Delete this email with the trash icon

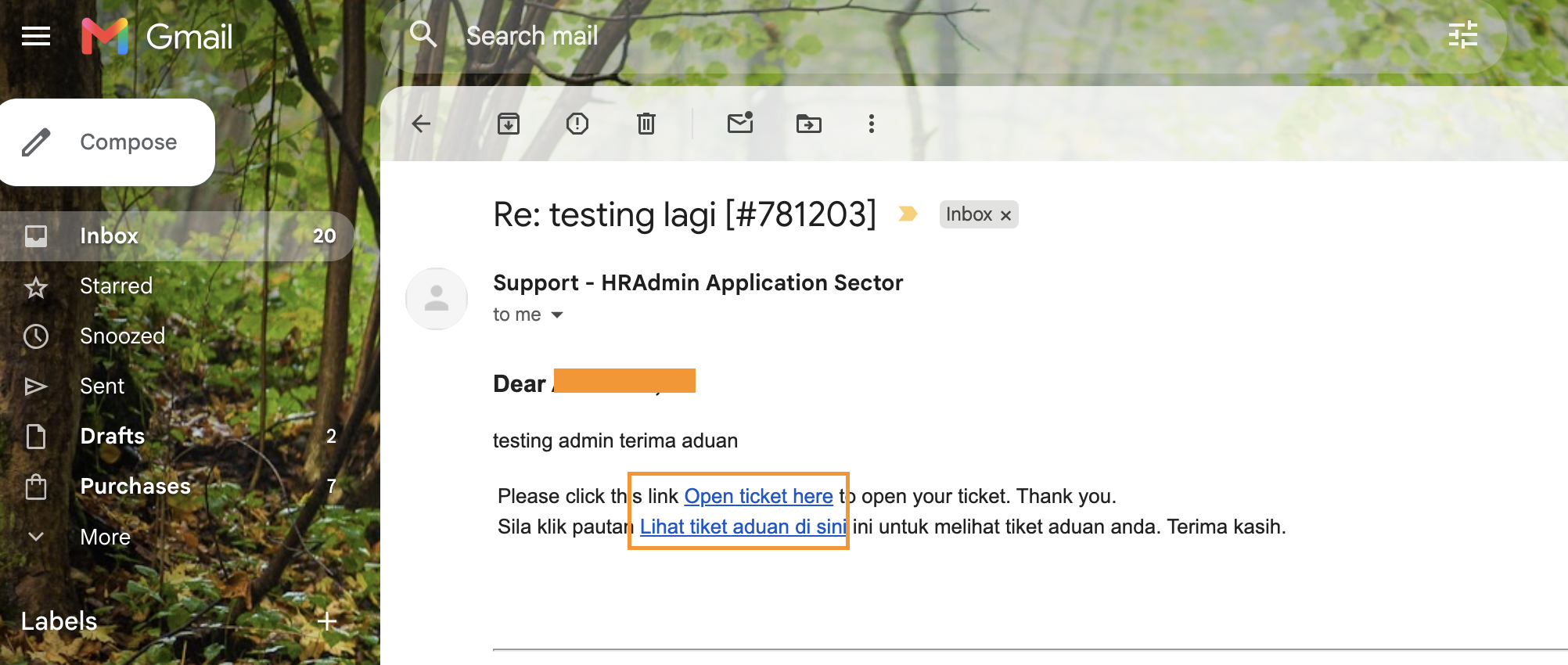646,124
